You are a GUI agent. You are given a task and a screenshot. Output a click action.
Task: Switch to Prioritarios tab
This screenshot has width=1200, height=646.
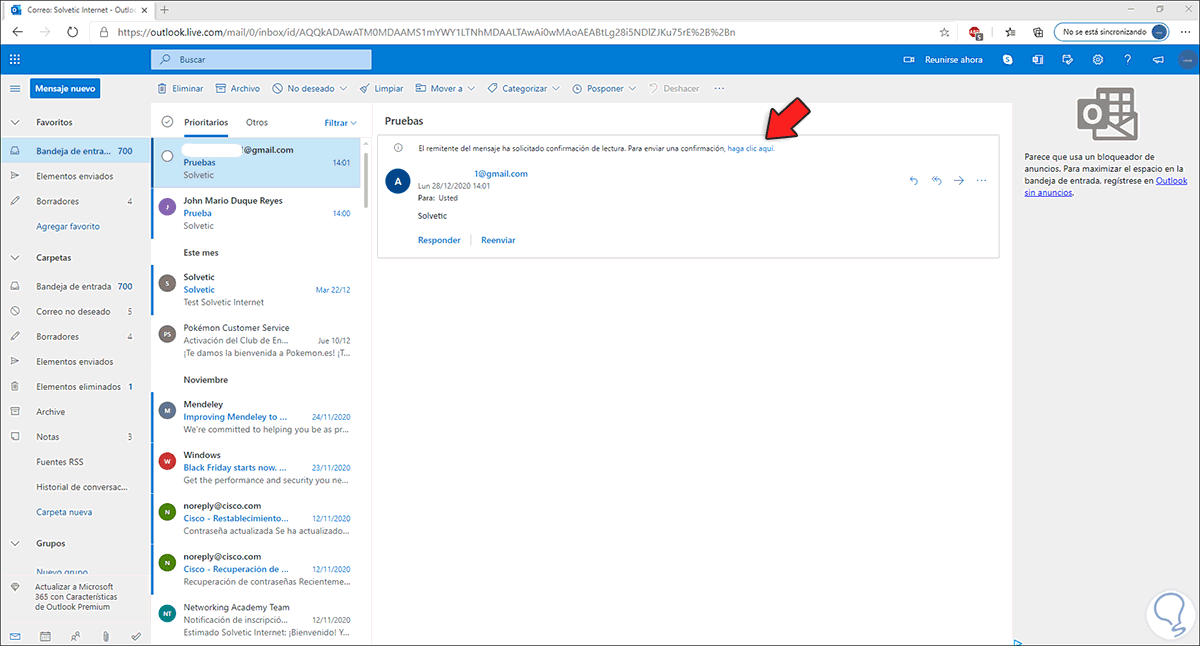pyautogui.click(x=206, y=122)
